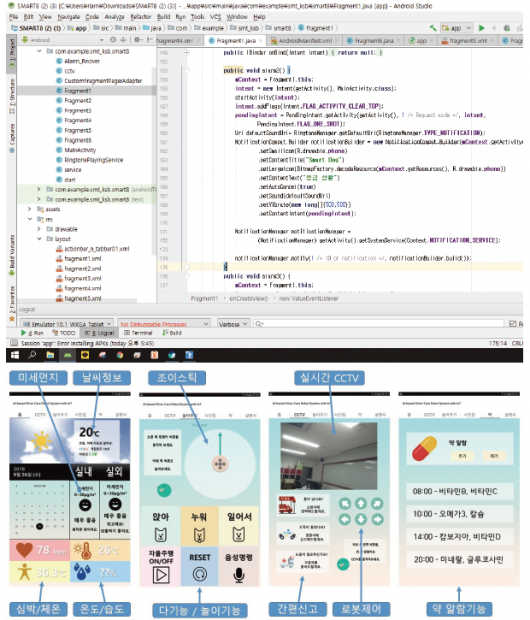This screenshot has height=620, width=530.
Task: Toggle the TODO tool window button
Action: click(63, 333)
